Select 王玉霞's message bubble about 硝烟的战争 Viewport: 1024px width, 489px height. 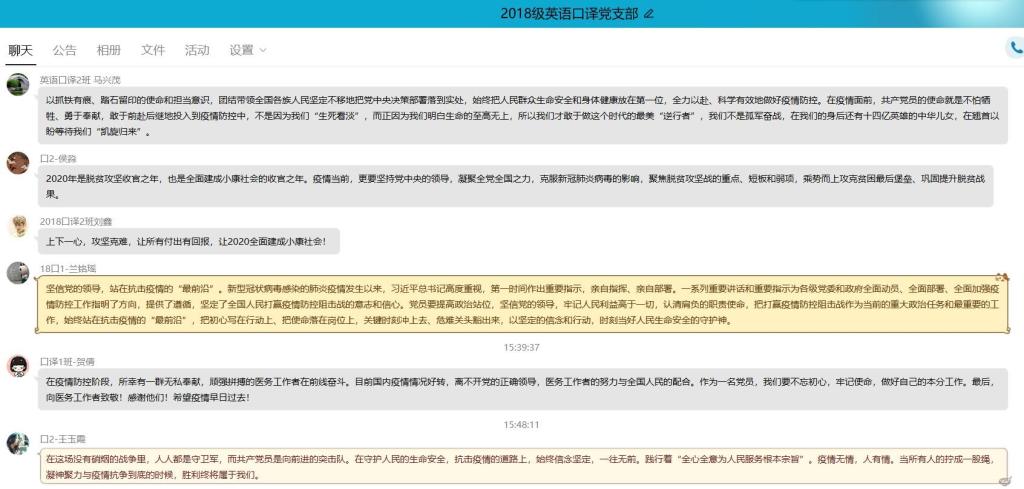(520, 467)
